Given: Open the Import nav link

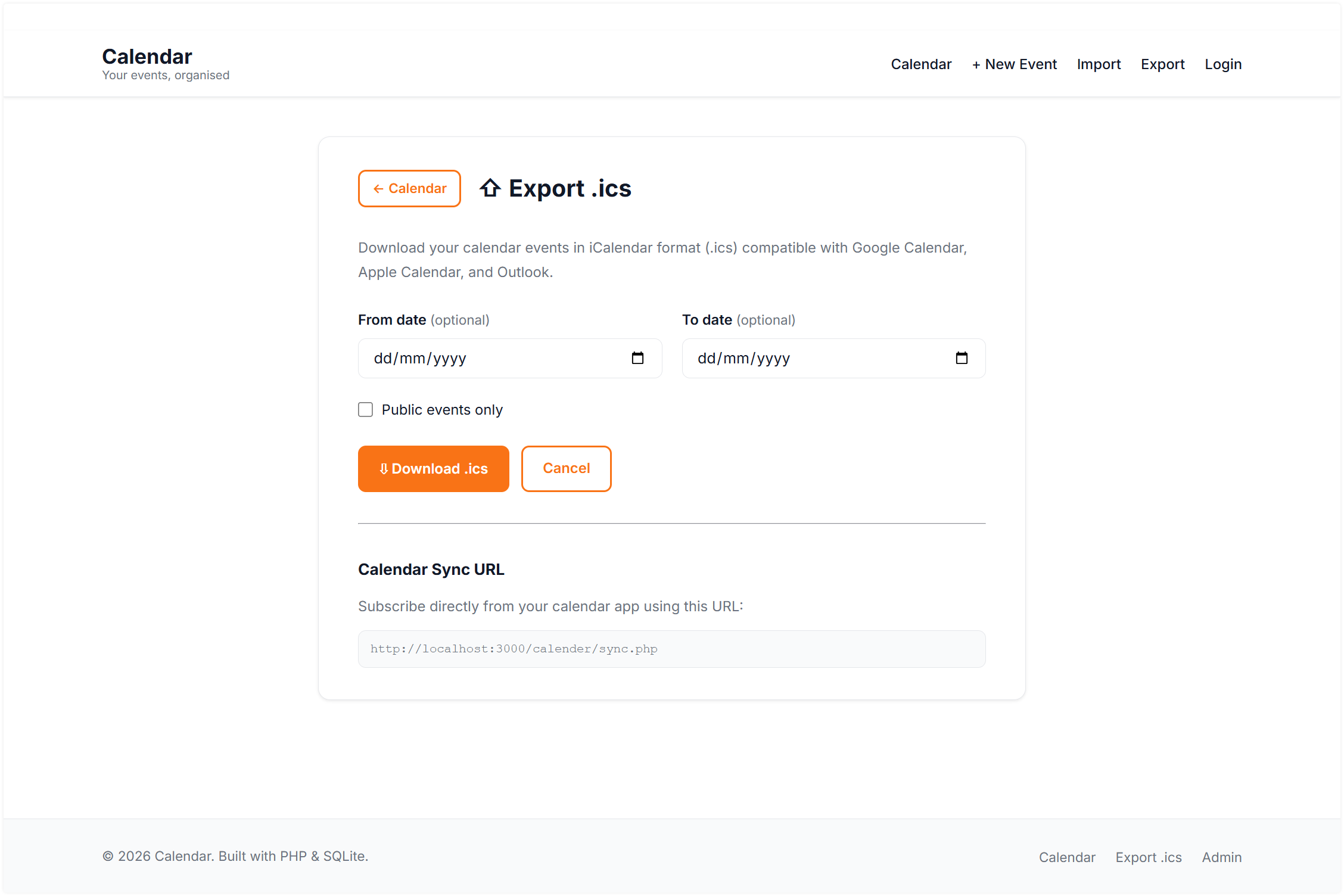Looking at the screenshot, I should pyautogui.click(x=1099, y=64).
